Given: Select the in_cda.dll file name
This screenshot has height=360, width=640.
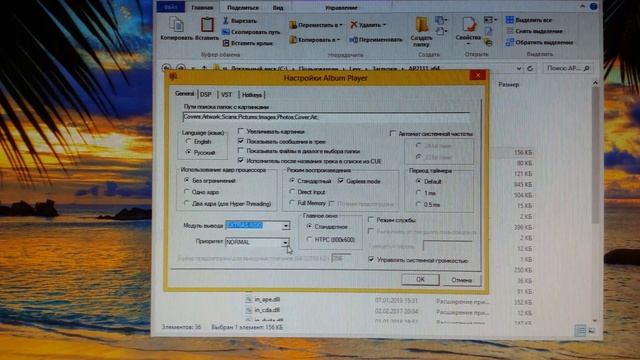Looking at the screenshot, I should pyautogui.click(x=267, y=310).
